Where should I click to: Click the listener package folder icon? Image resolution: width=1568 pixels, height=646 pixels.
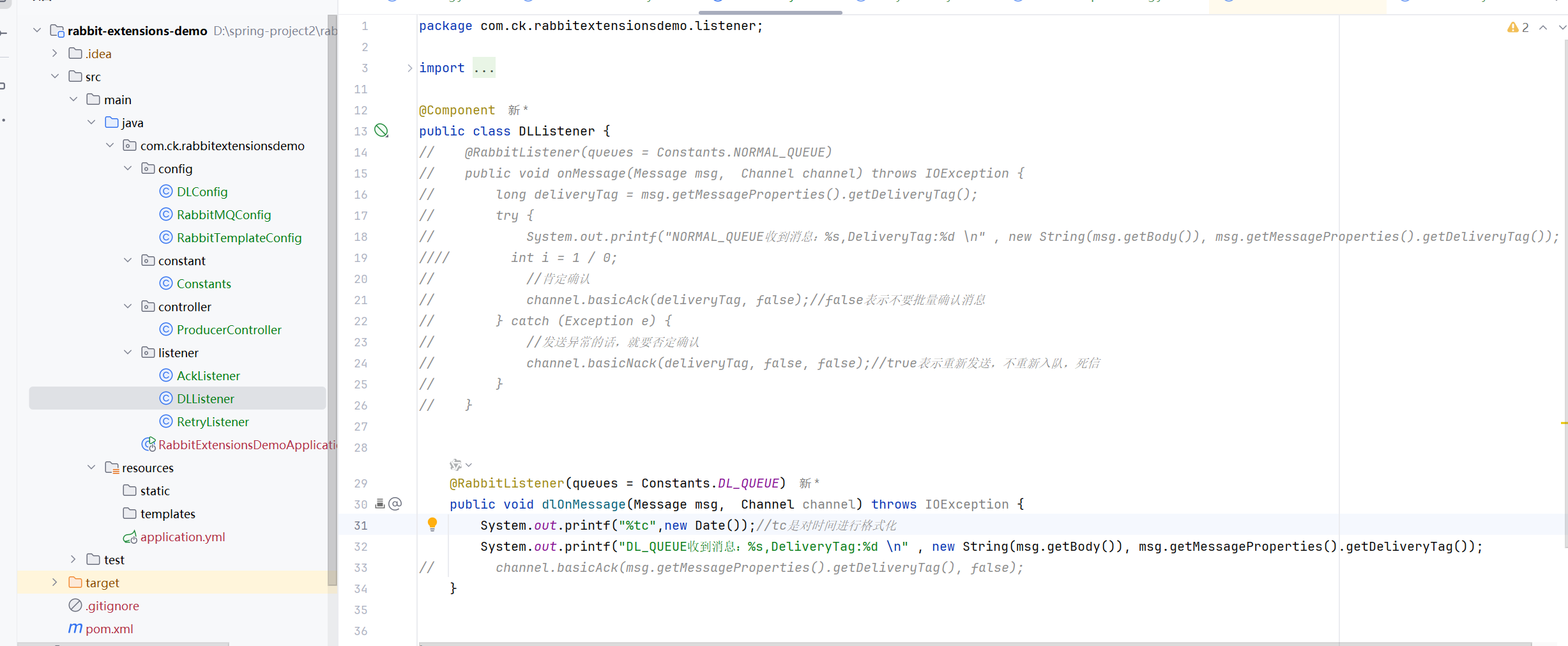tap(148, 352)
